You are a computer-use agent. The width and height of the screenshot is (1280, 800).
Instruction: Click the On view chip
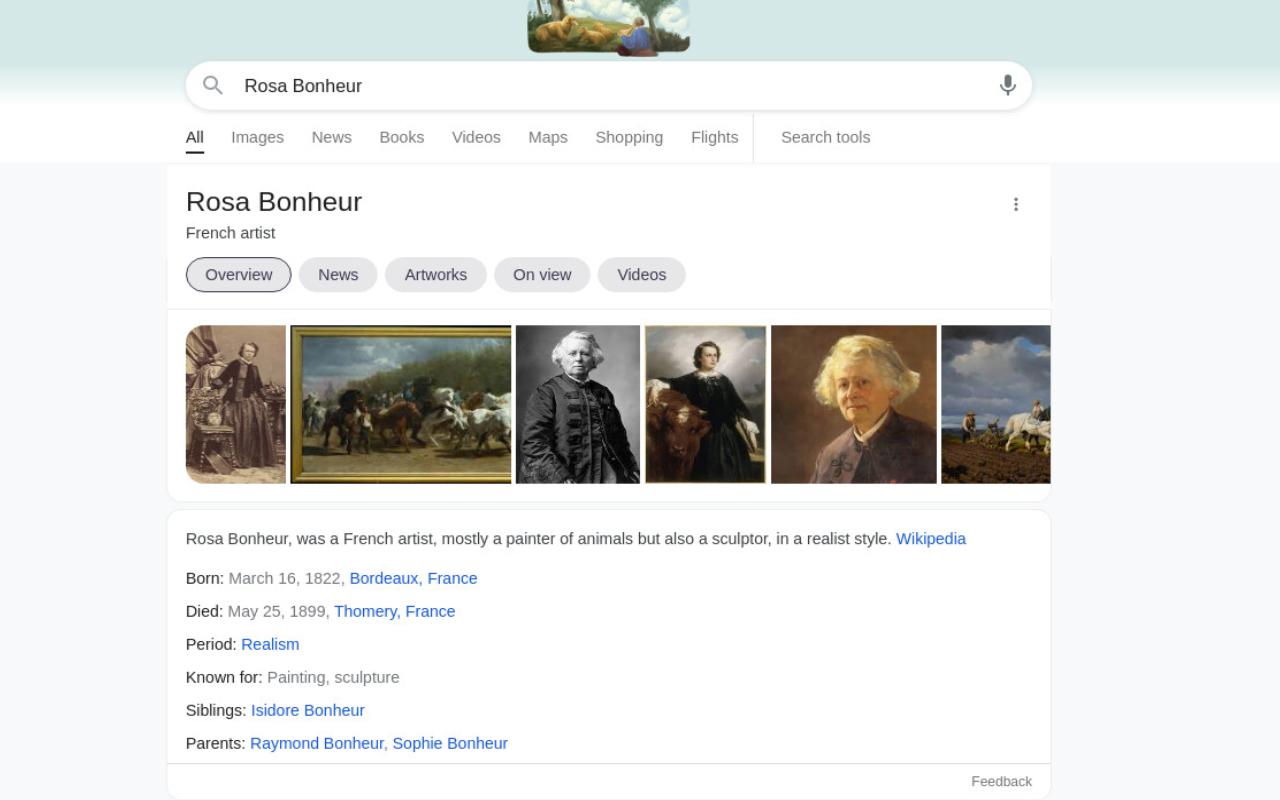pos(542,275)
